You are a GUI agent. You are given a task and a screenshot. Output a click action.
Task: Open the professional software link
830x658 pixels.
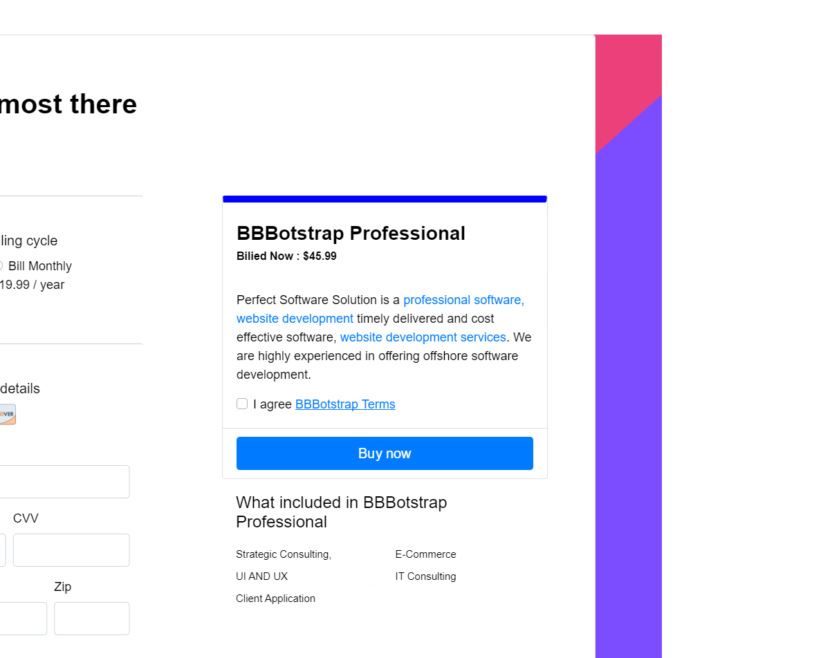coord(463,300)
